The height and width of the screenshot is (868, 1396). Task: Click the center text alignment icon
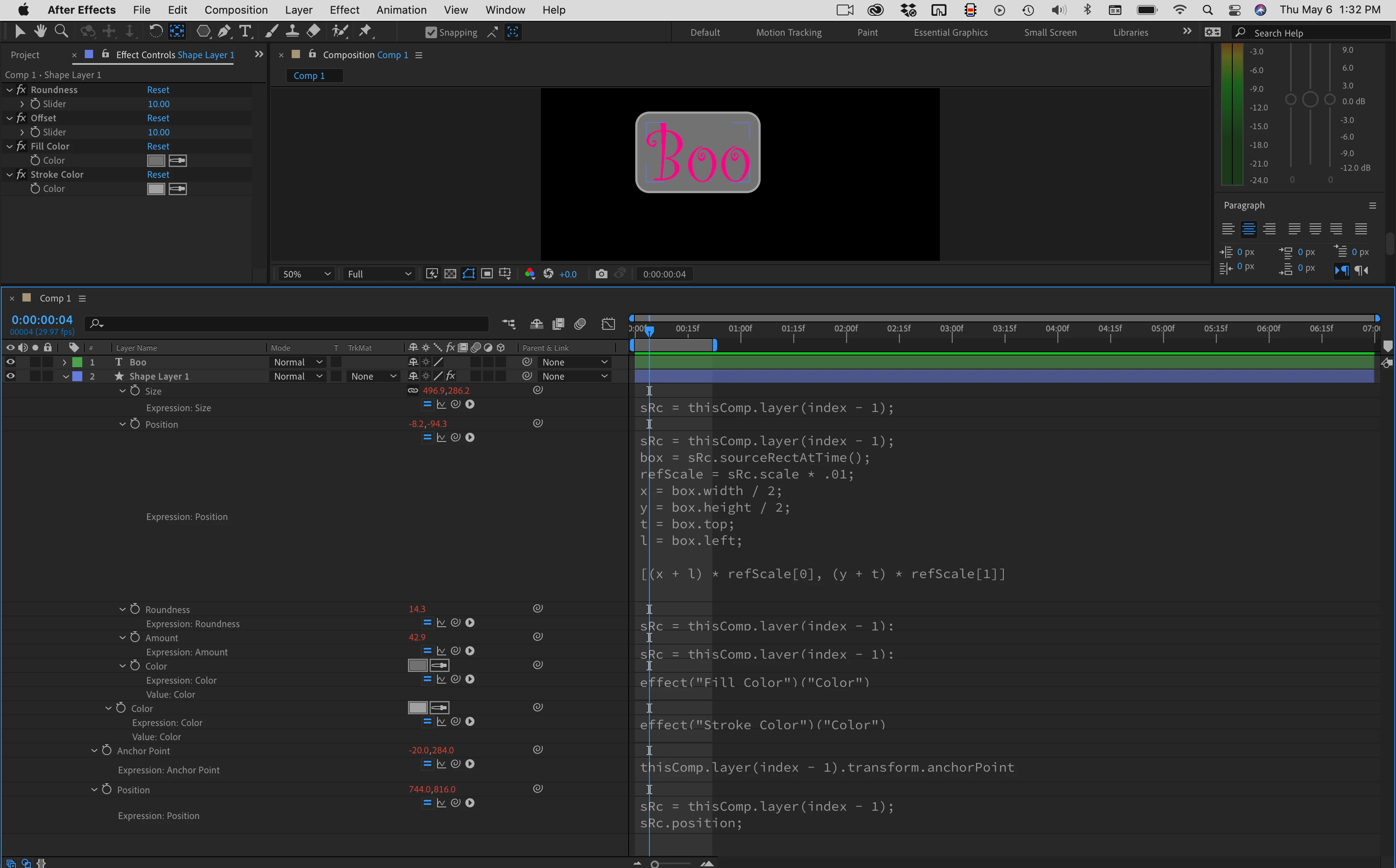click(1249, 229)
